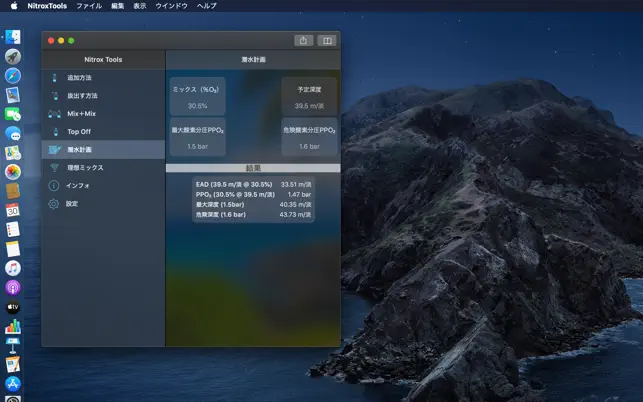This screenshot has height=402, width=643.
Task: Open the Apple menu
Action: point(14,6)
